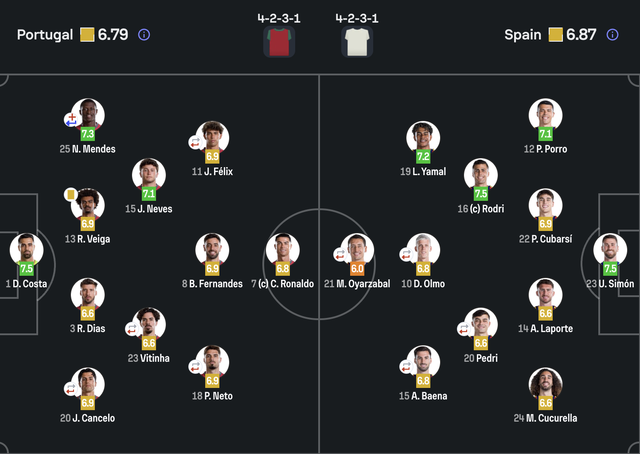This screenshot has height=454, width=640.
Task: Open Portugal's red home jersey icon
Action: (279, 42)
